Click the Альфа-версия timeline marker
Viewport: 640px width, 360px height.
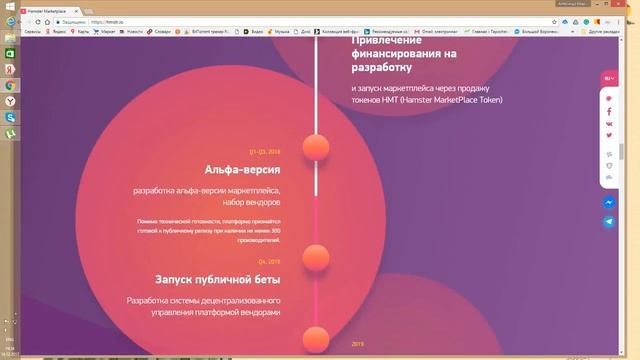click(x=316, y=147)
